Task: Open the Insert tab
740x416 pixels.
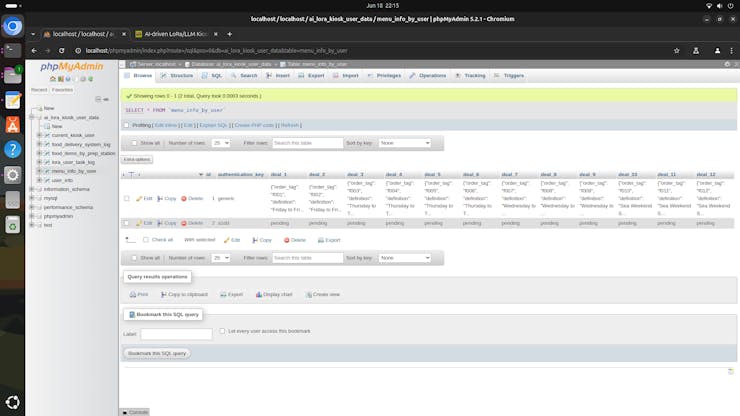Action: pos(278,76)
